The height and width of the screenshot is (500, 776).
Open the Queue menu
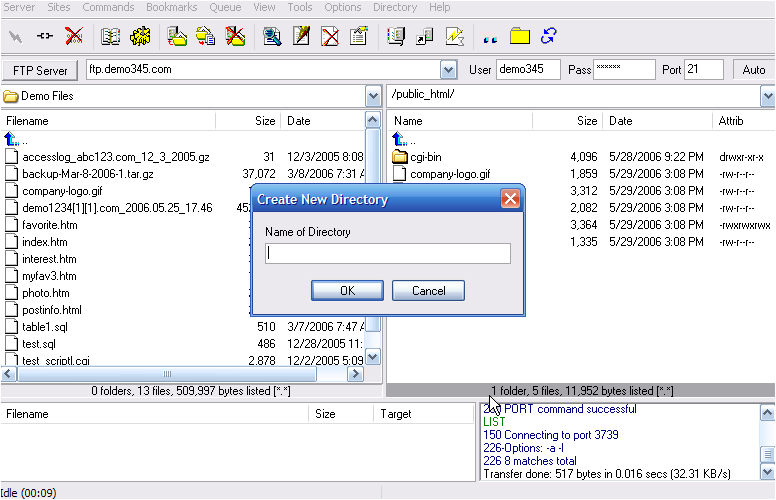click(x=225, y=7)
